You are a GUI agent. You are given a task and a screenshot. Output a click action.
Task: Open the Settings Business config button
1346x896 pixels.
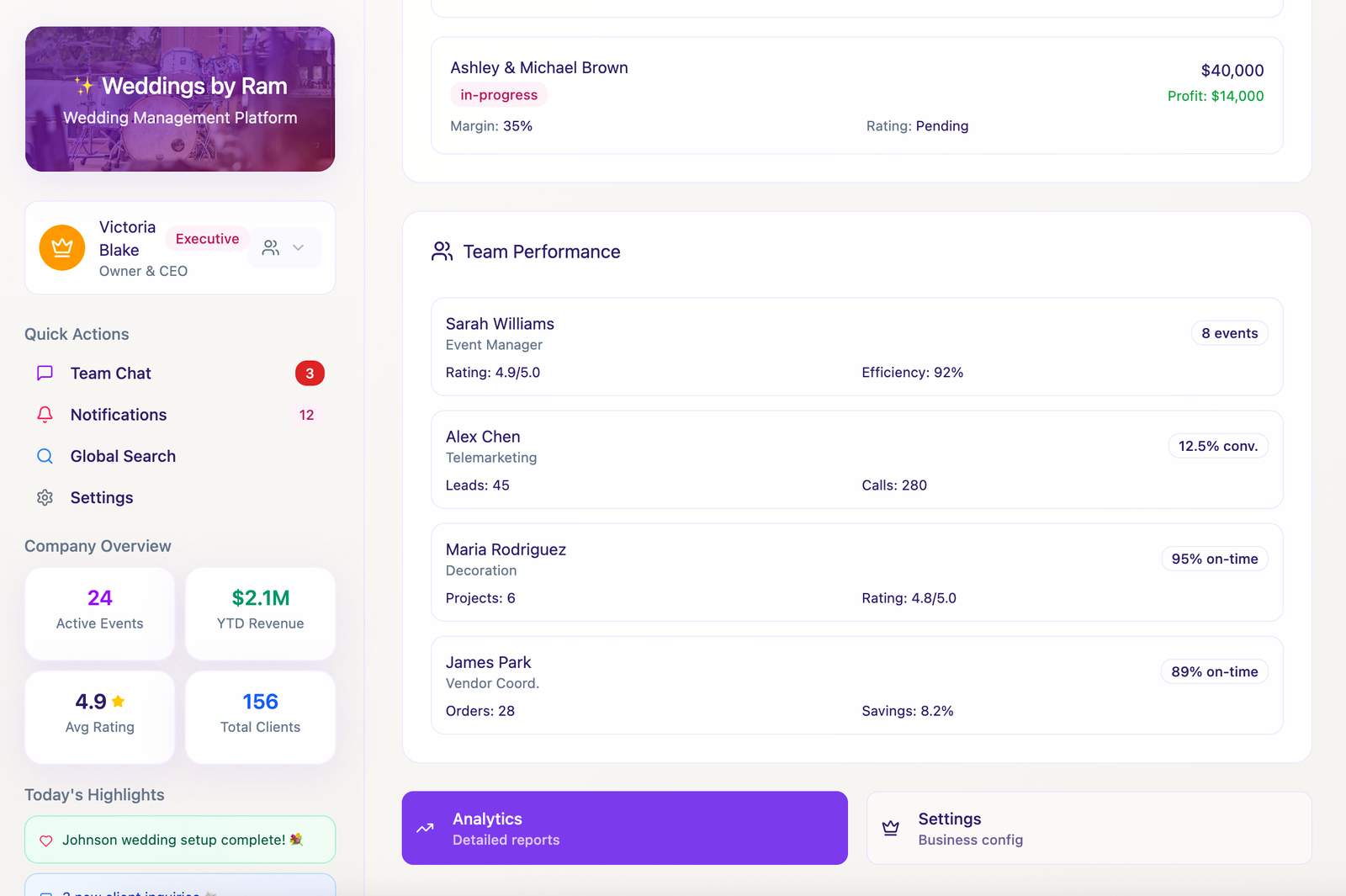[x=1089, y=828]
